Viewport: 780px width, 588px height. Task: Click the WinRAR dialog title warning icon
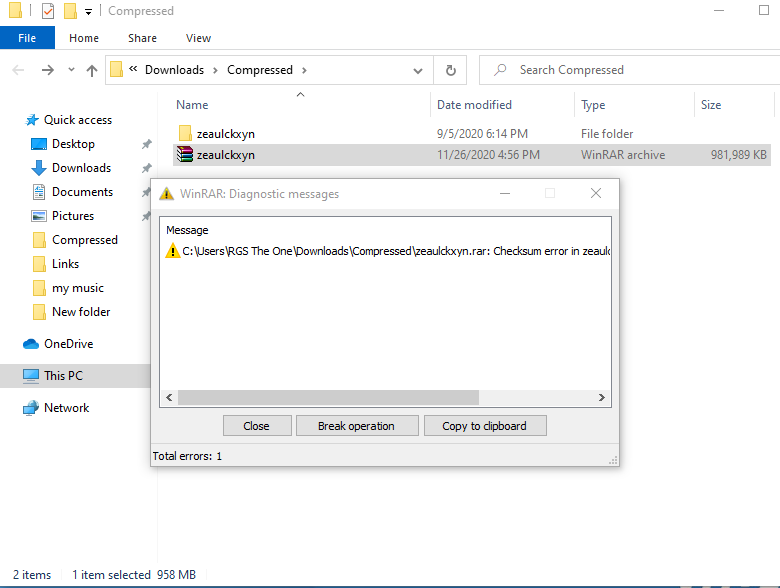(166, 194)
